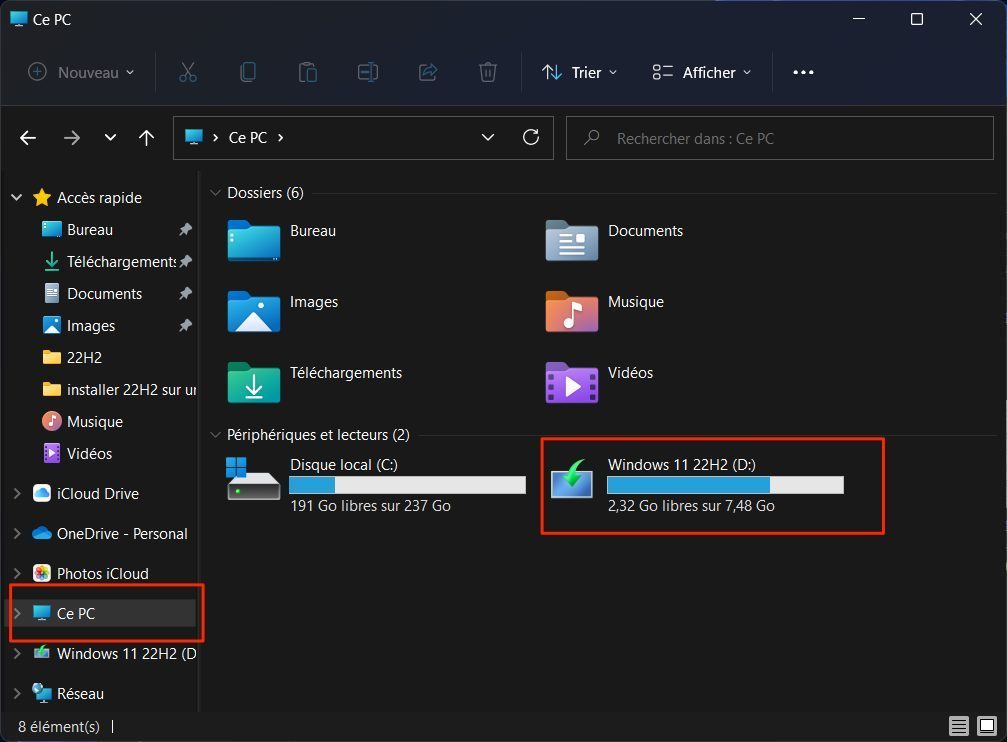Select Réseau in navigation pane
The height and width of the screenshot is (742, 1007).
(x=80, y=693)
